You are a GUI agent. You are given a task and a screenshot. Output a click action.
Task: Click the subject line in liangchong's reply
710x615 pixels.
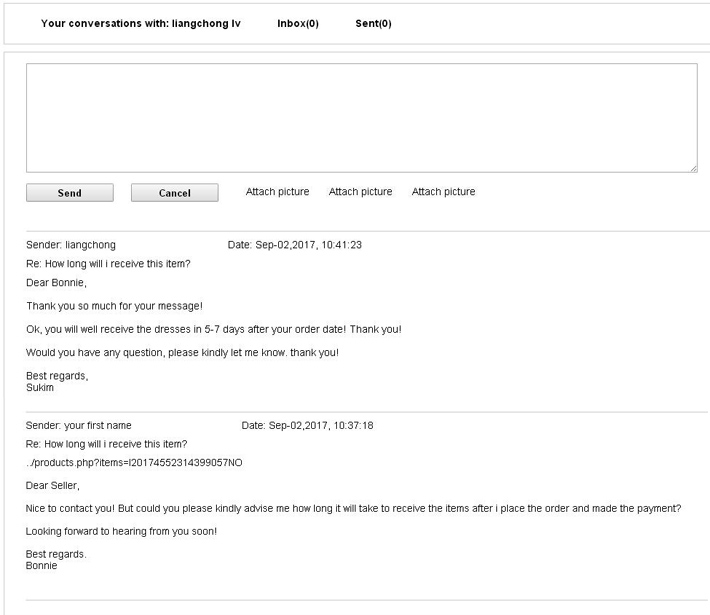pos(108,264)
